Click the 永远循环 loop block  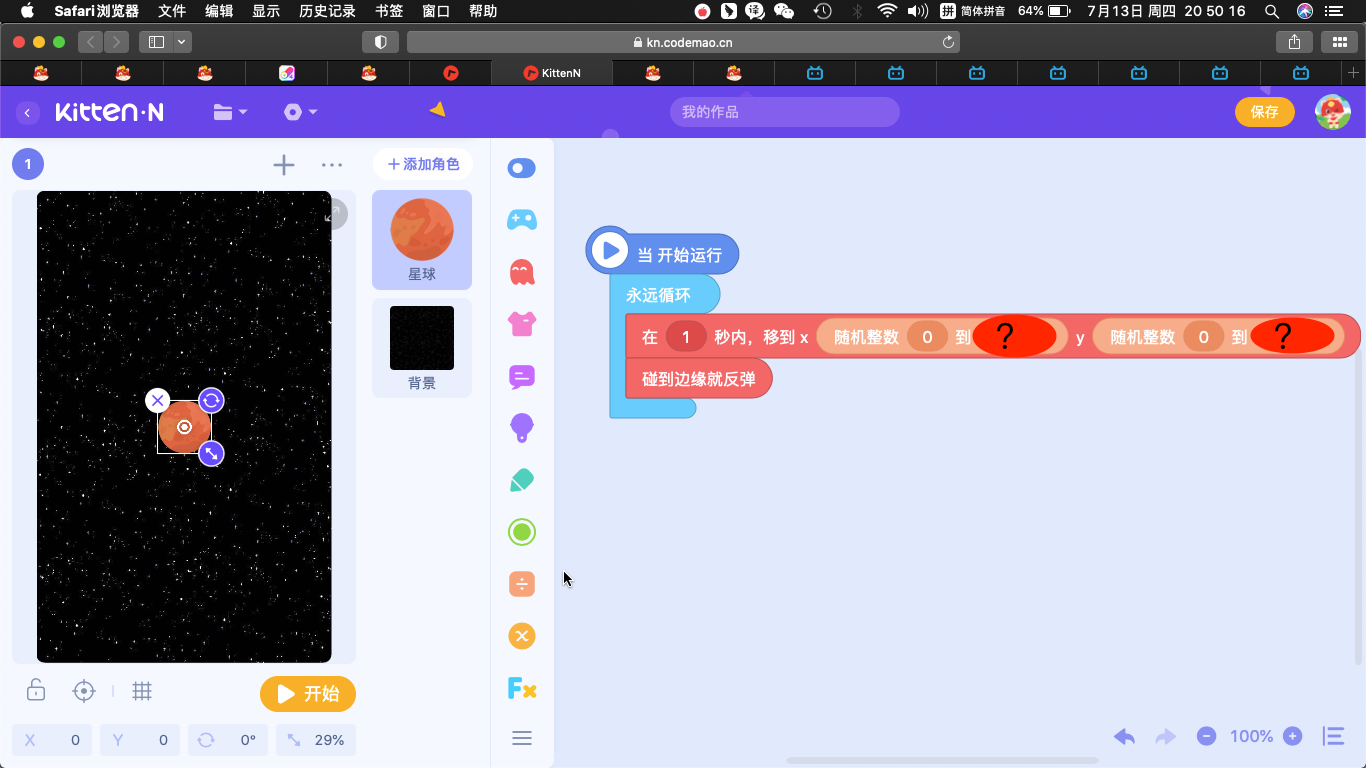664,295
